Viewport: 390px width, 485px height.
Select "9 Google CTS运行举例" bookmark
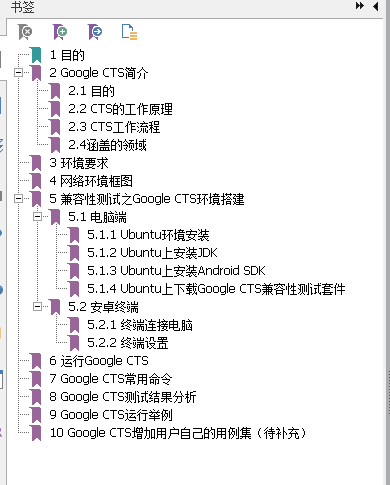coord(111,415)
